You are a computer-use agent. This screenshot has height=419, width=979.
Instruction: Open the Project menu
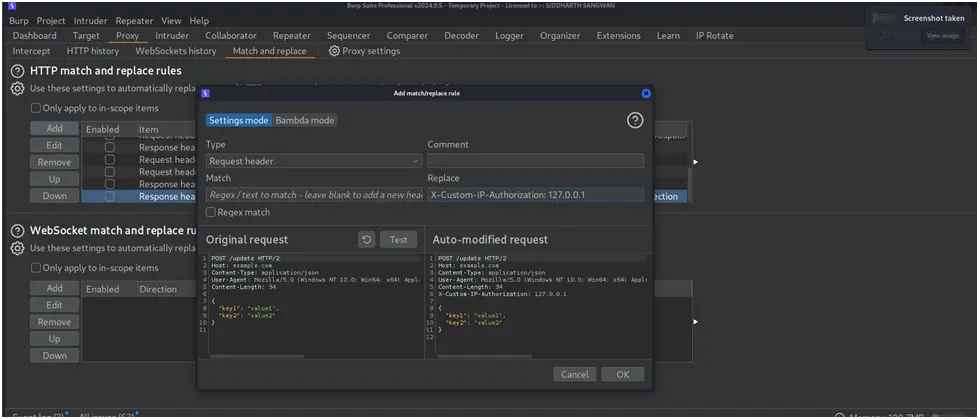click(x=51, y=21)
